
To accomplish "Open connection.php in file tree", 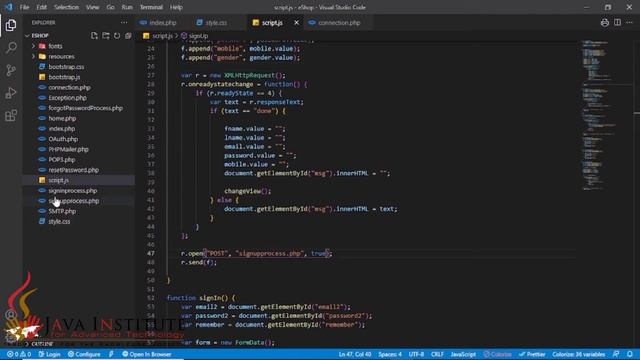I will [69, 87].
